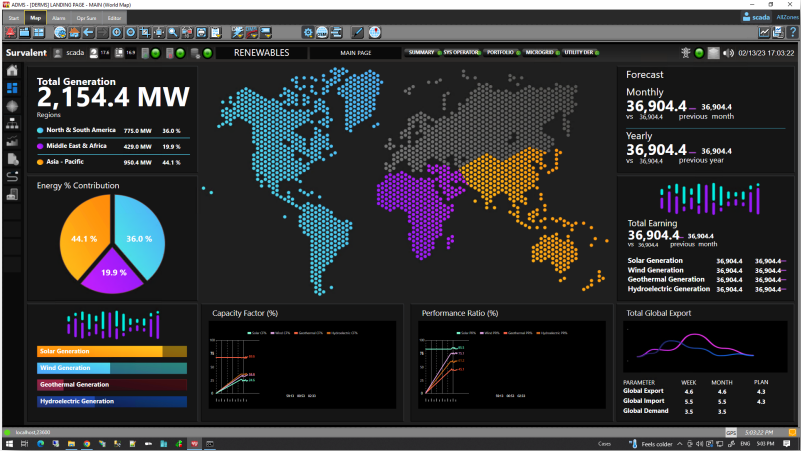Switch to the Alarm tab
This screenshot has height=451, width=801.
59,18
